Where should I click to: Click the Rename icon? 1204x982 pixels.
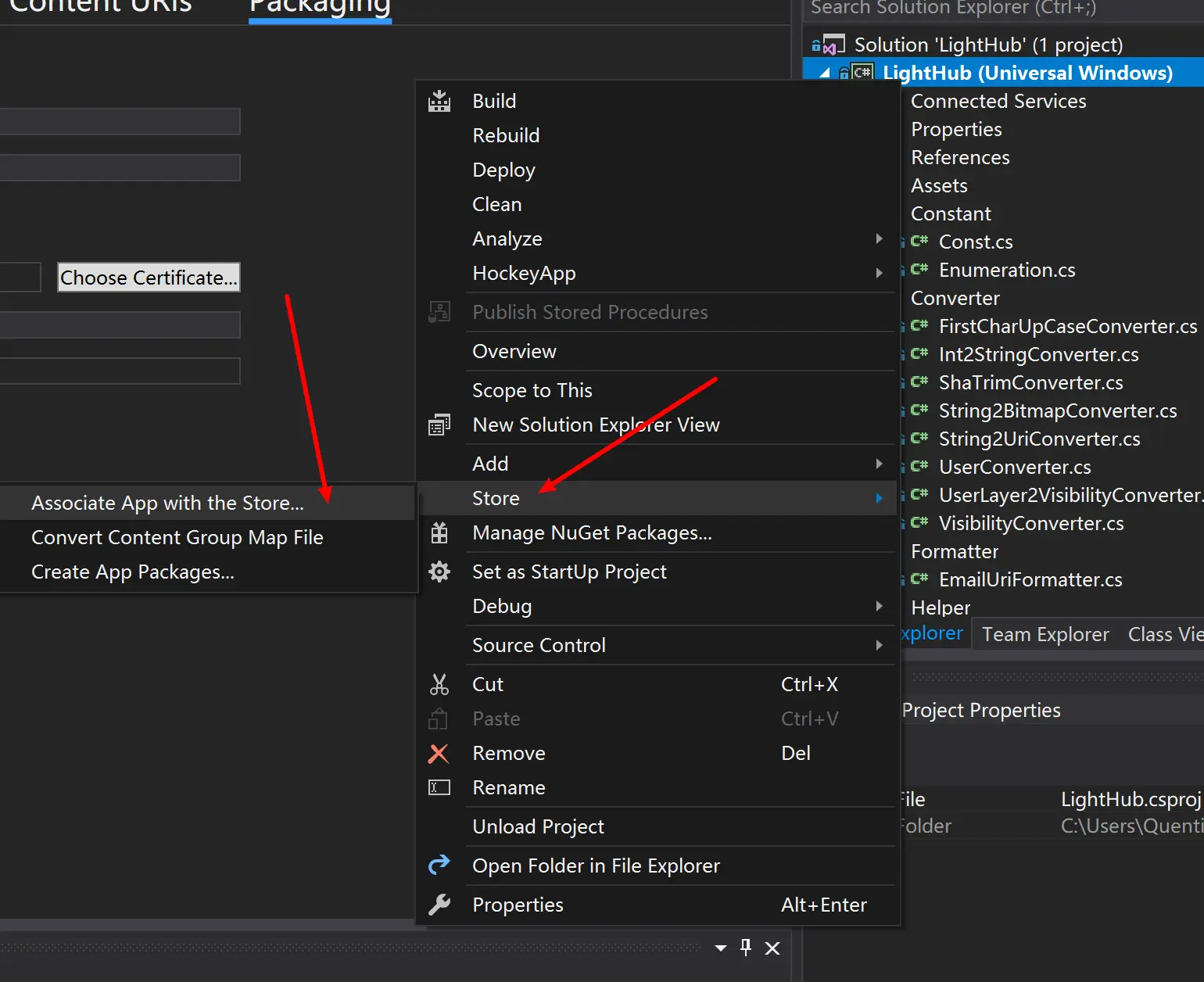click(x=439, y=787)
